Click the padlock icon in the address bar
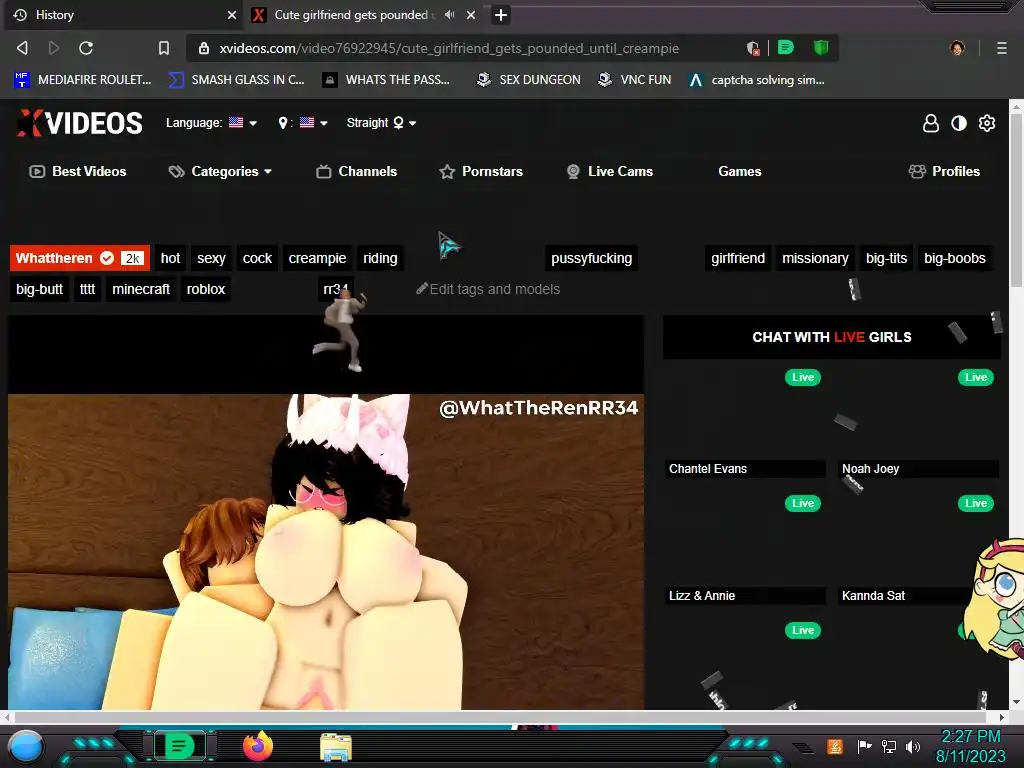This screenshot has width=1024, height=768. tap(204, 48)
